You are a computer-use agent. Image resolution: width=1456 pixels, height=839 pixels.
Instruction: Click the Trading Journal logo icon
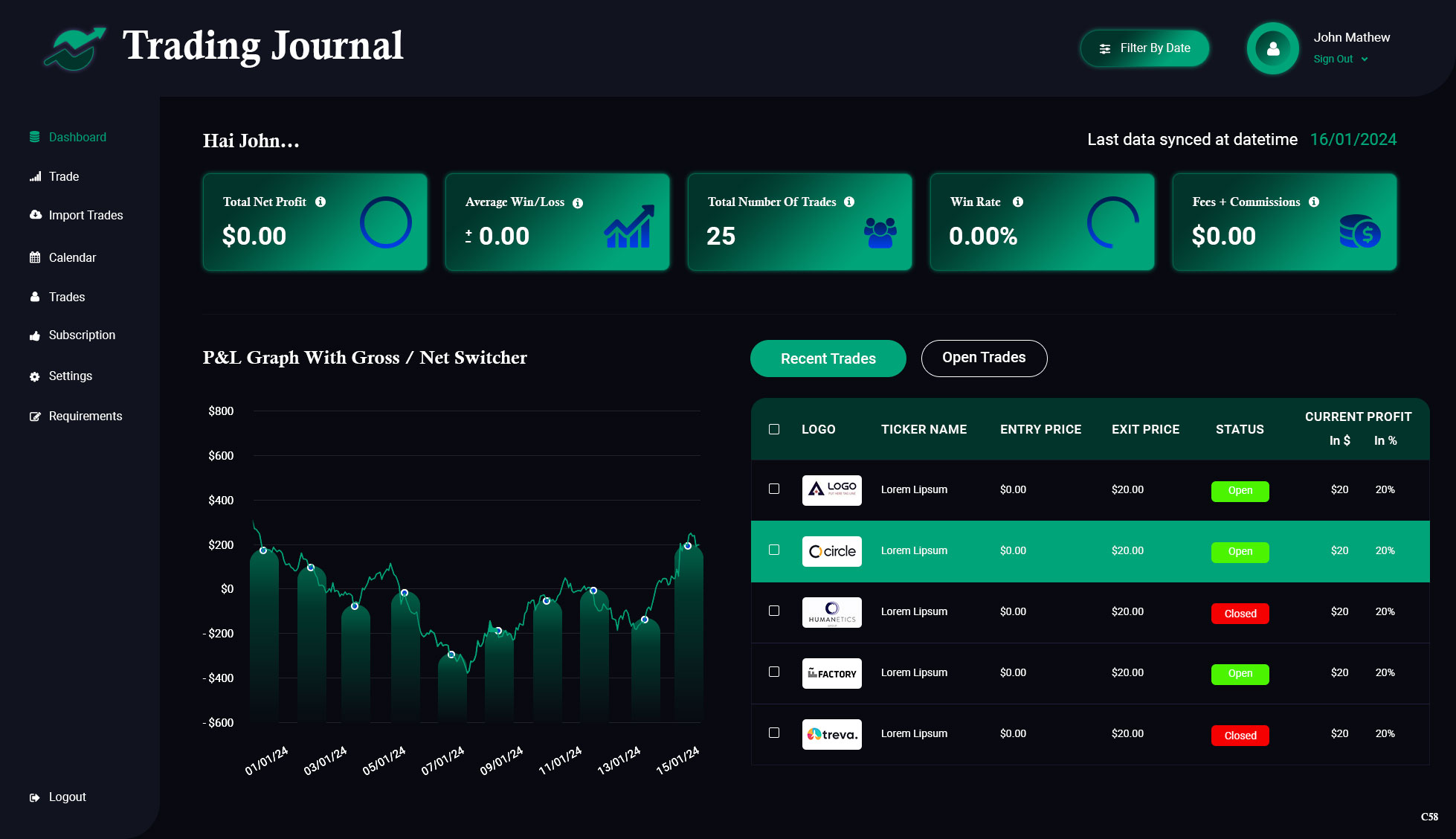[x=74, y=49]
